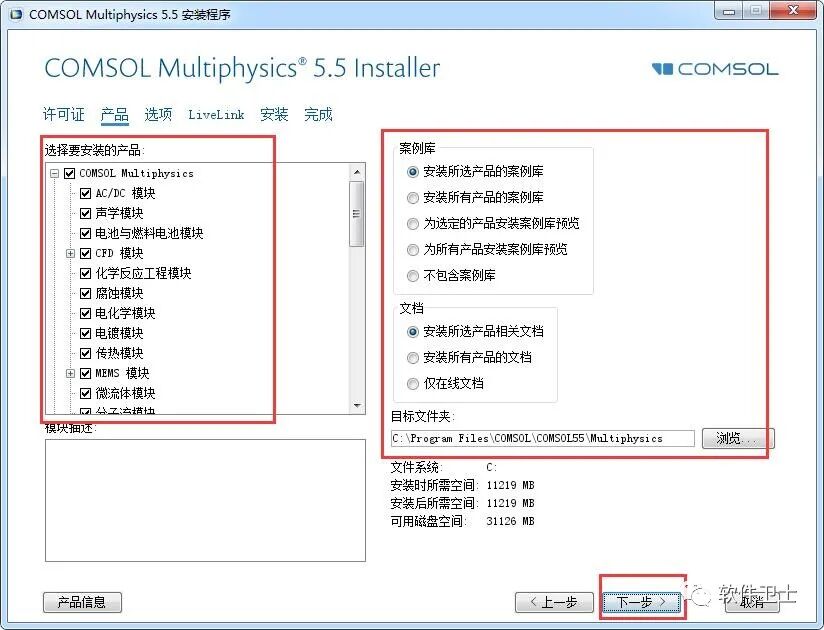
Task: Open the 选项 step tab
Action: pos(158,114)
